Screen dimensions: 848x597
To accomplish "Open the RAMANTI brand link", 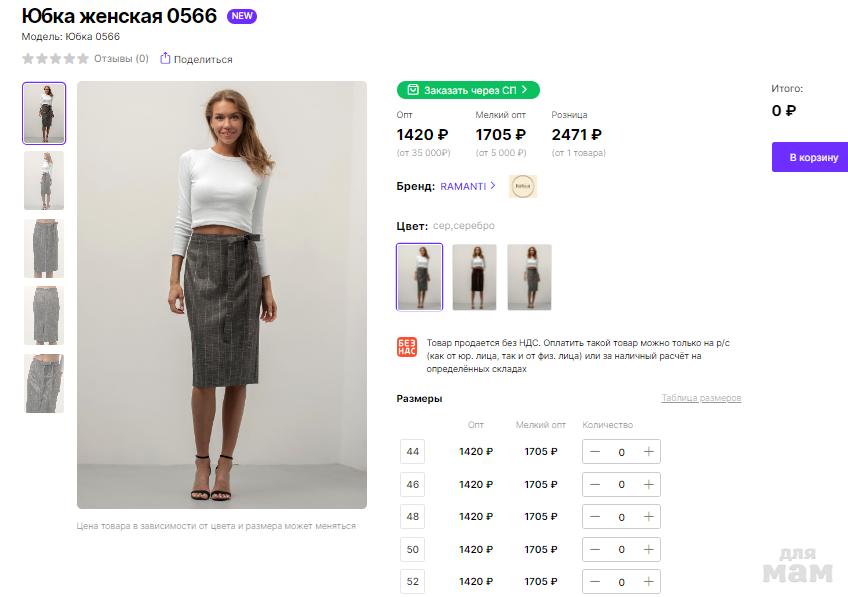I will pos(463,186).
